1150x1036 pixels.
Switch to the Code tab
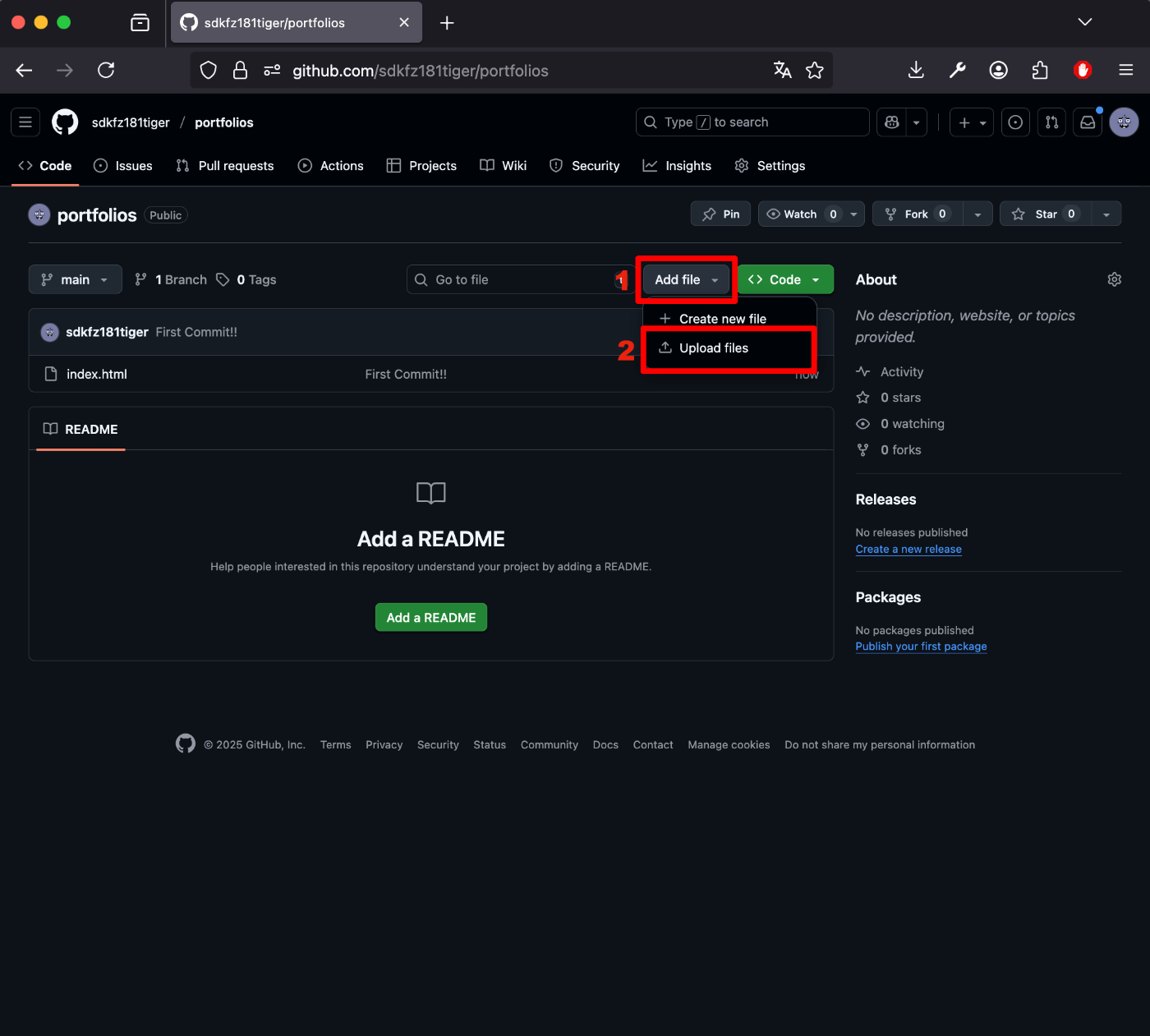45,166
